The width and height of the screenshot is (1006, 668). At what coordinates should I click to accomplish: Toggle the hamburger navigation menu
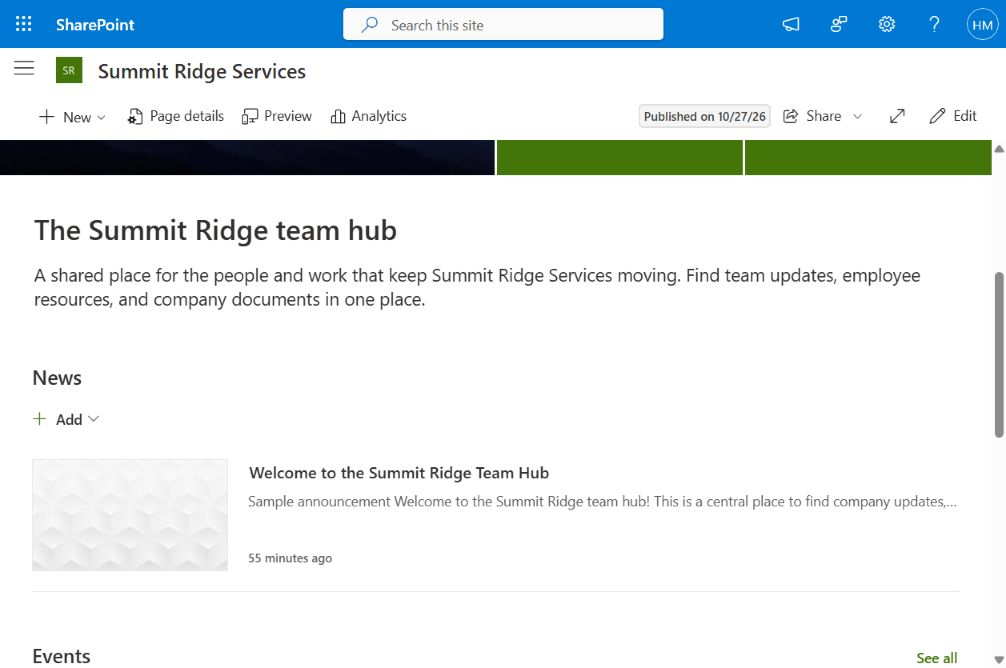click(24, 68)
